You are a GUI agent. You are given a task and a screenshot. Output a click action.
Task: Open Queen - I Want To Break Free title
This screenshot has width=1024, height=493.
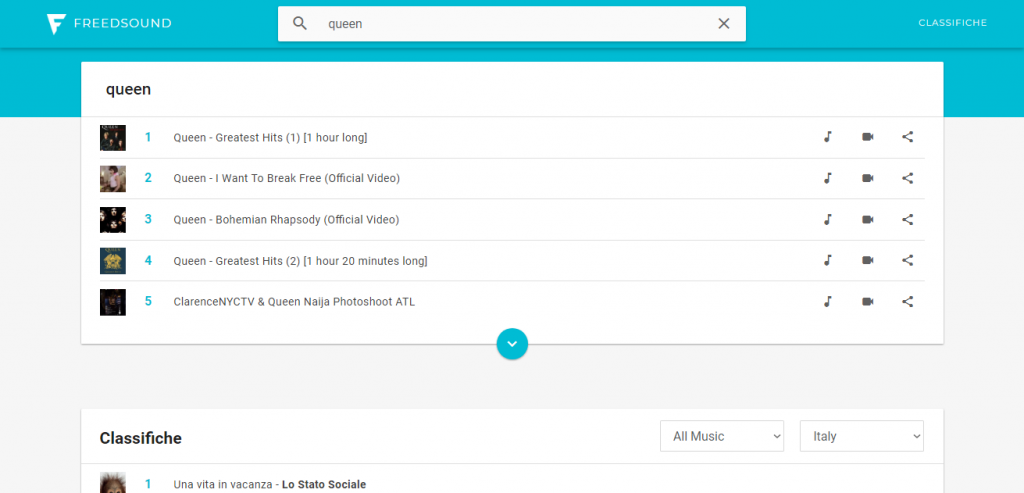tap(287, 178)
